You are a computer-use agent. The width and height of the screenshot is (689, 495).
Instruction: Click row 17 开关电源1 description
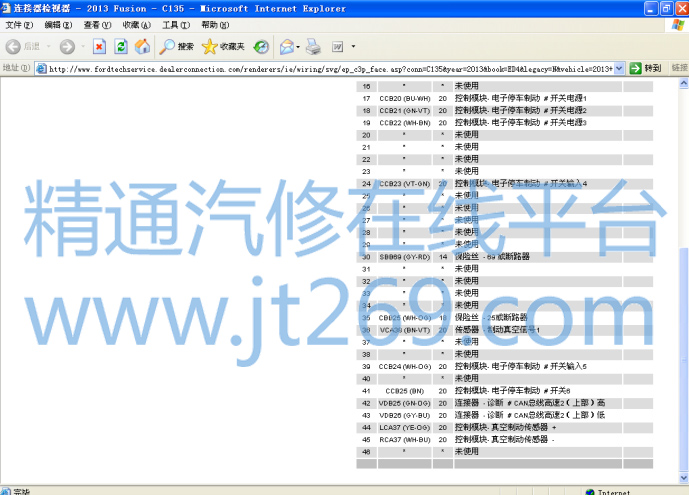521,98
